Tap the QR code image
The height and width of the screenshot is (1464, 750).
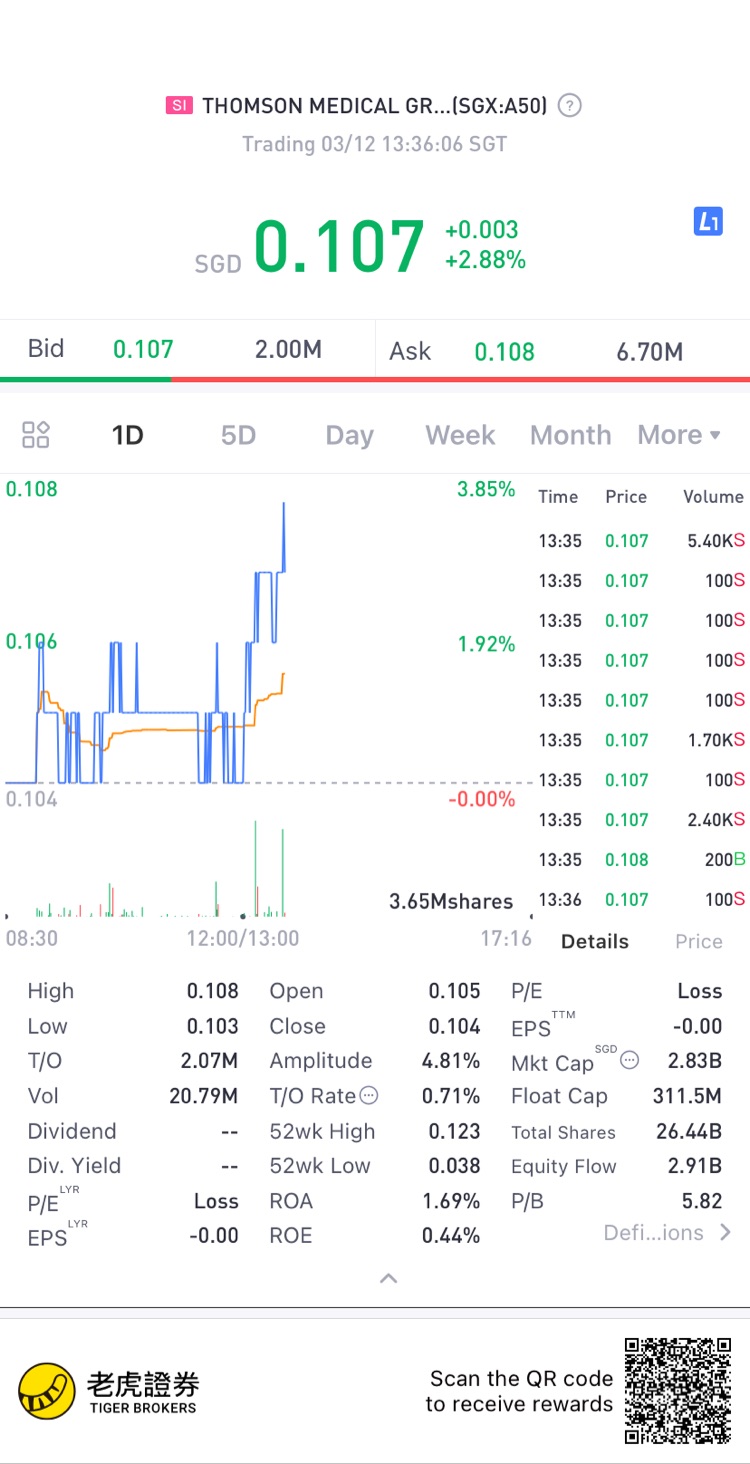point(679,1391)
